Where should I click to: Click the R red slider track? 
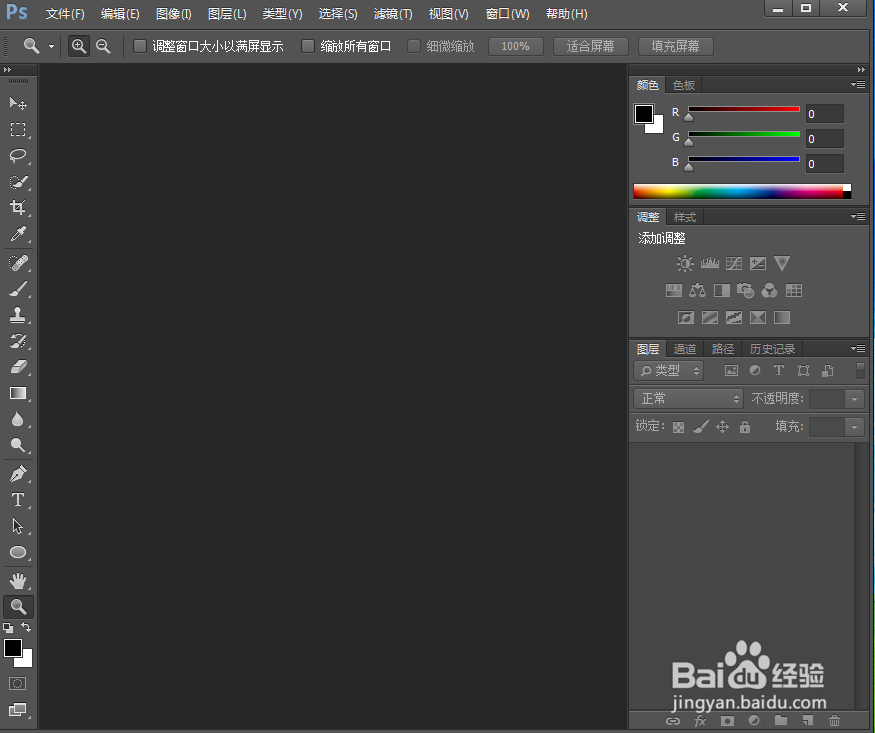[x=744, y=109]
